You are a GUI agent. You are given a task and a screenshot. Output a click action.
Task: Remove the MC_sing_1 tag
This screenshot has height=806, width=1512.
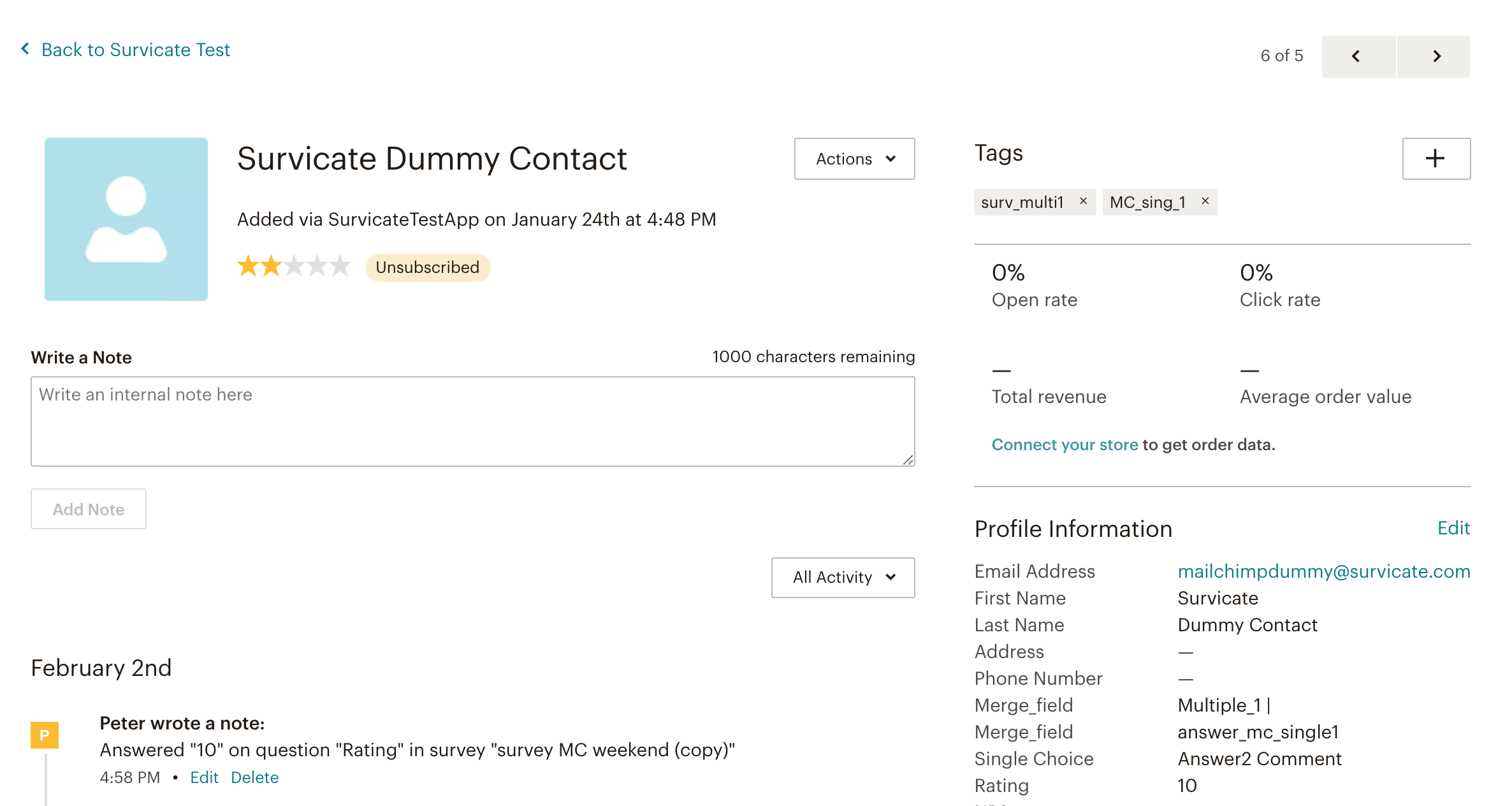click(x=1205, y=201)
